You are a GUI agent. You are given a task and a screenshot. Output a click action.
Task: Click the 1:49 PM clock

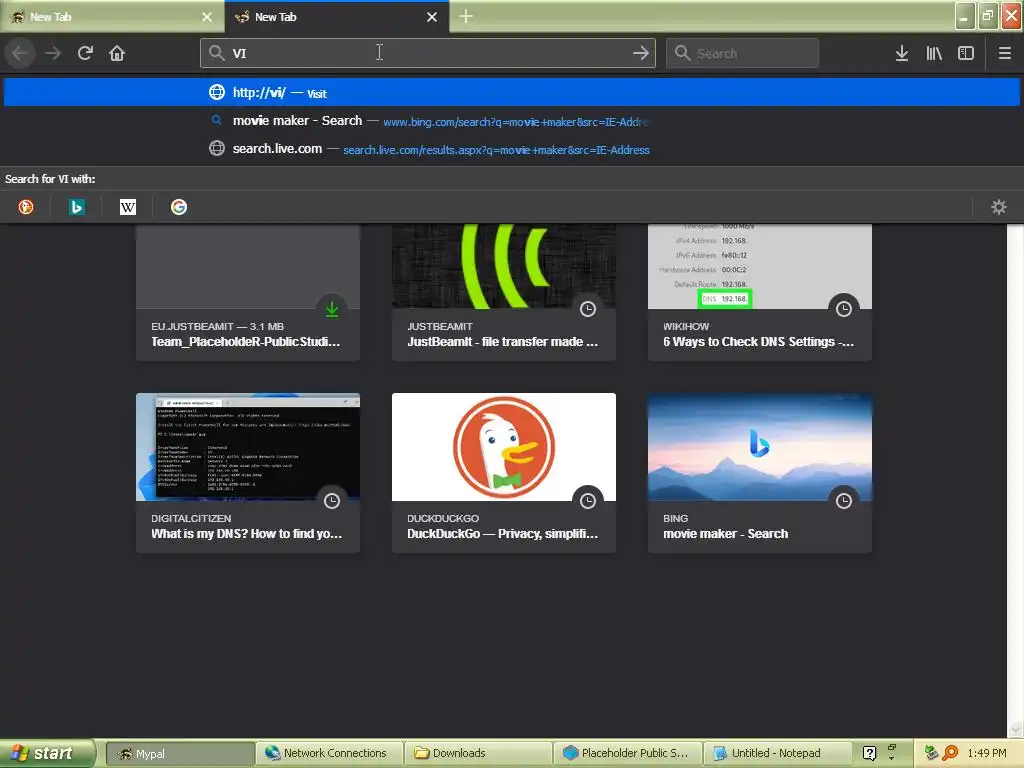pos(987,754)
